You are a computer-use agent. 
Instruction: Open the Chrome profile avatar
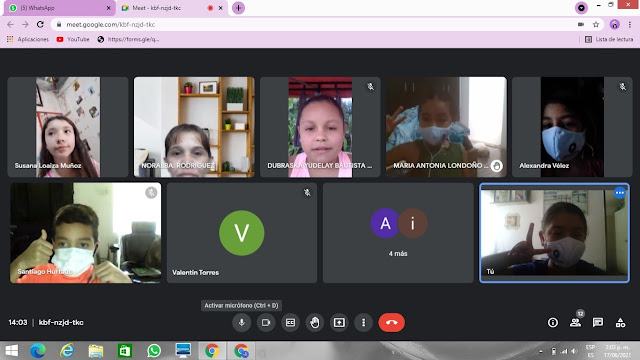(614, 24)
